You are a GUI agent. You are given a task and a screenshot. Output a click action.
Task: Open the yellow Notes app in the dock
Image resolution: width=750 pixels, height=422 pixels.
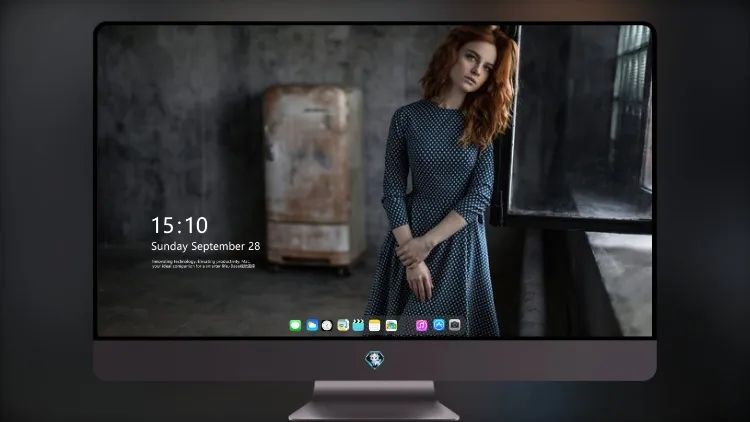[x=375, y=325]
